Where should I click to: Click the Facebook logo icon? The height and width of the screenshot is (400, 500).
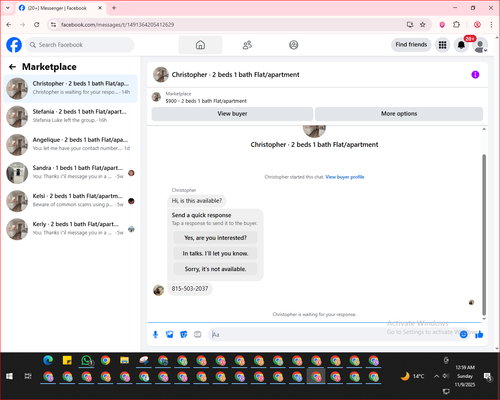click(14, 45)
